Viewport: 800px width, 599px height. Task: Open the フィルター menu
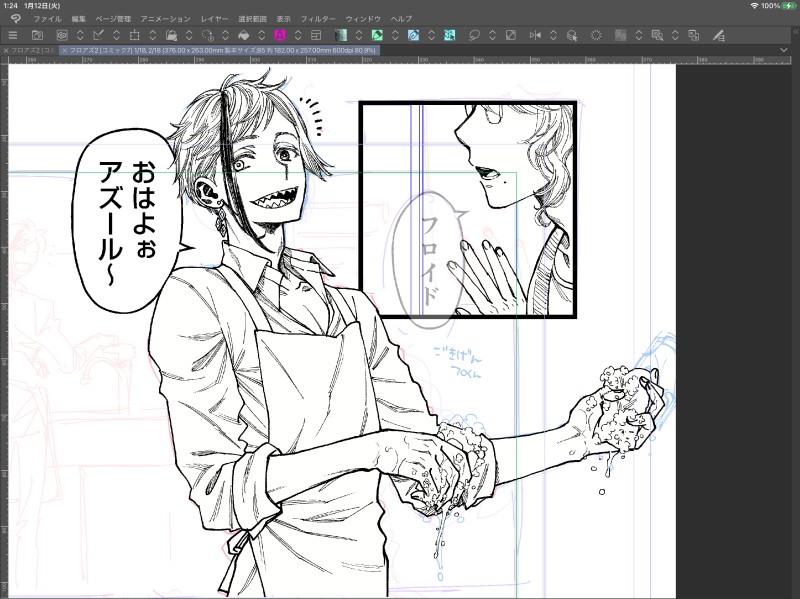pyautogui.click(x=318, y=19)
